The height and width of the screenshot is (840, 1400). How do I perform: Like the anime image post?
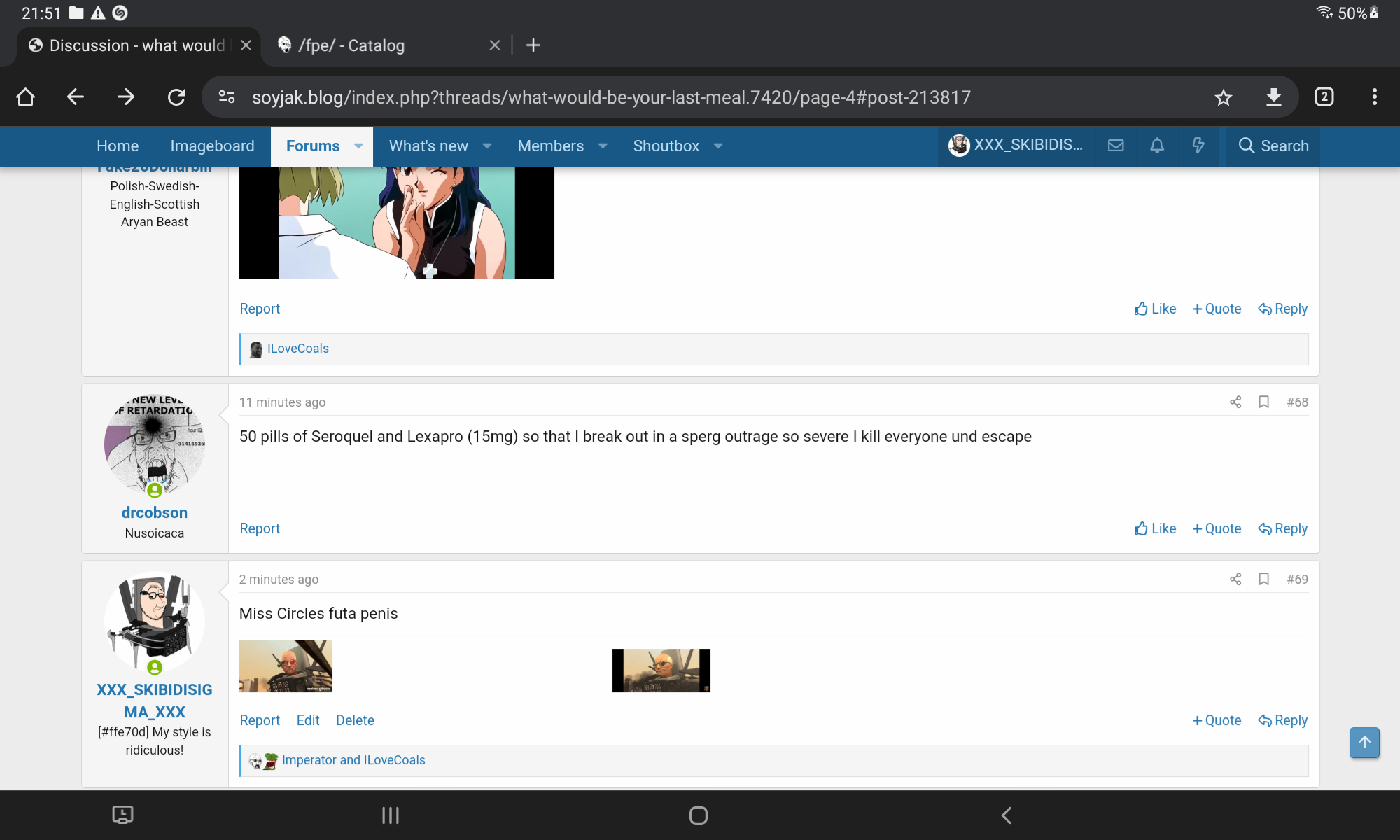tap(1155, 309)
